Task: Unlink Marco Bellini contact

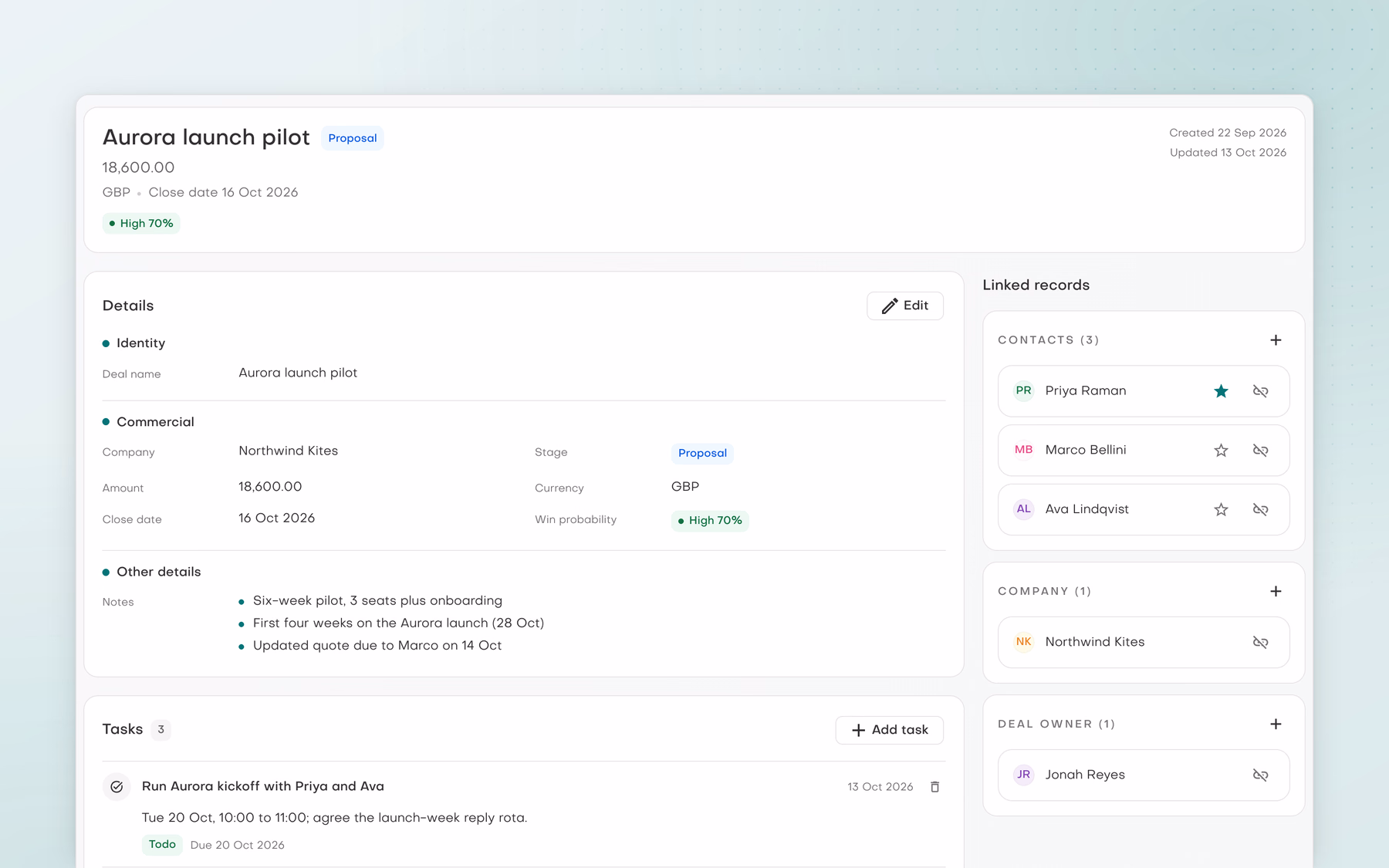Action: pos(1260,451)
